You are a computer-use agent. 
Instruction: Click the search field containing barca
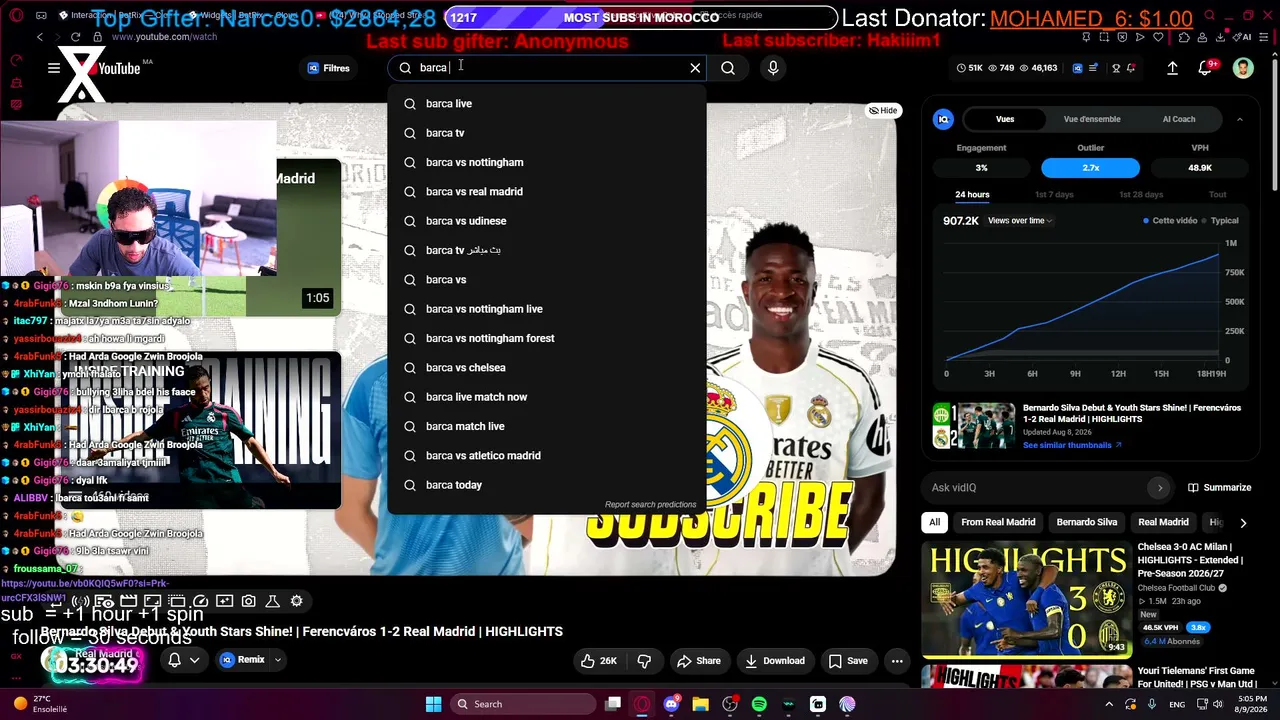[548, 68]
